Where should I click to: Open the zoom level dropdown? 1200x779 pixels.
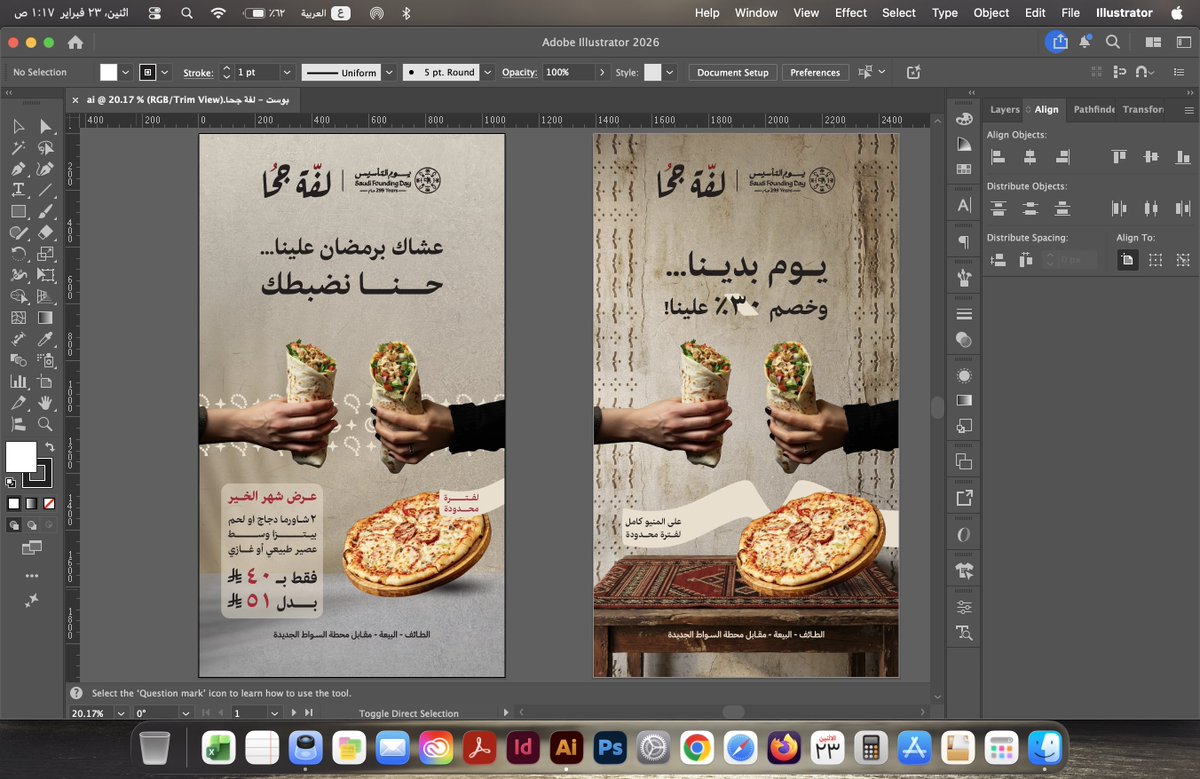click(x=121, y=713)
